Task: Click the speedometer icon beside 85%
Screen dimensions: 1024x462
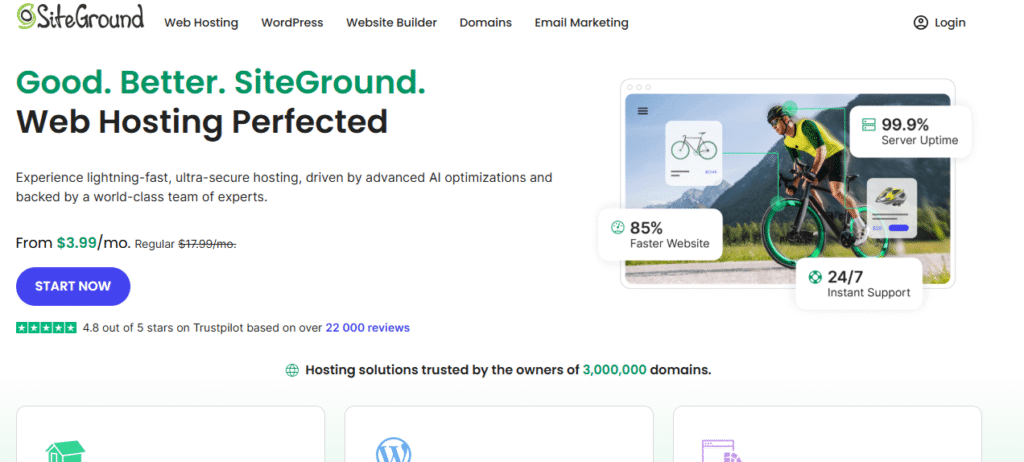Action: pyautogui.click(x=617, y=227)
